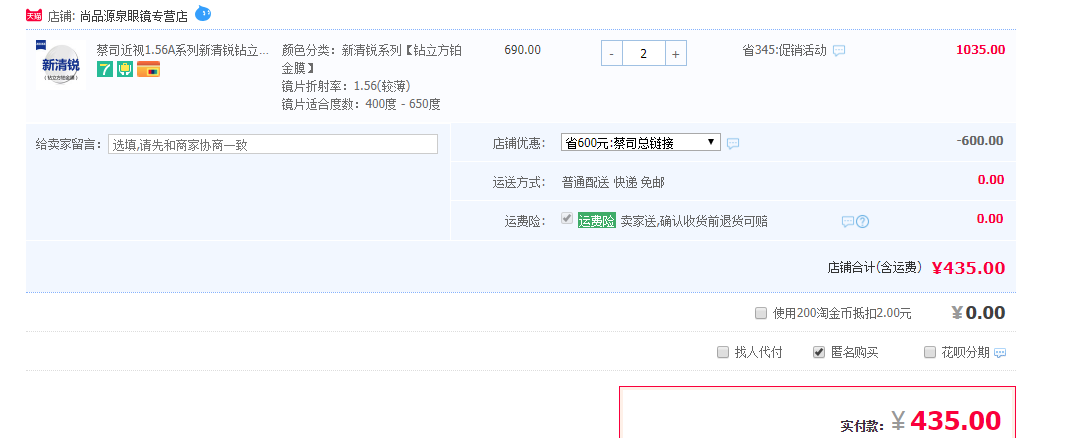Image resolution: width=1065 pixels, height=438 pixels.
Task: Open Wangwang chat with the store
Action: (x=203, y=13)
